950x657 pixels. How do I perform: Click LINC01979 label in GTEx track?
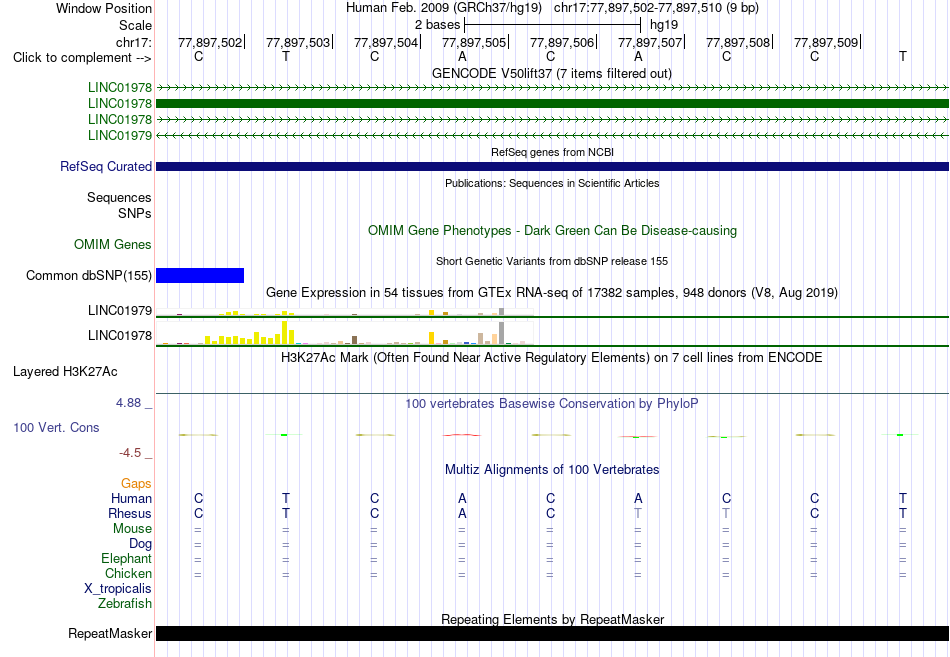(120, 310)
